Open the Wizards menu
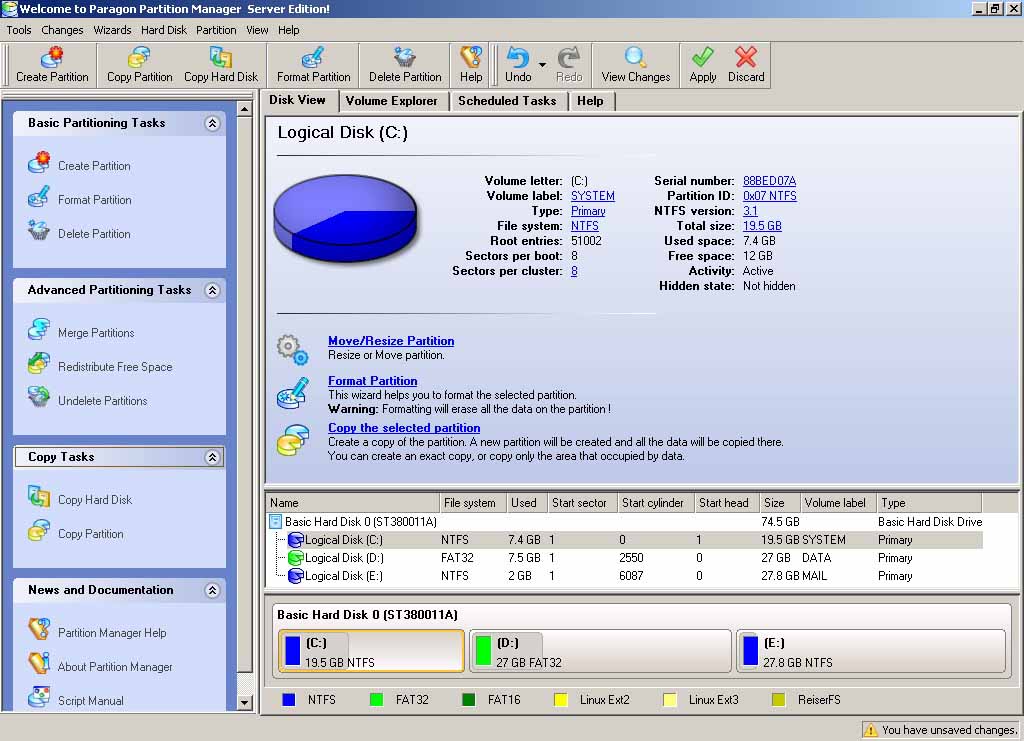Viewport: 1024px width, 741px height. pos(112,30)
